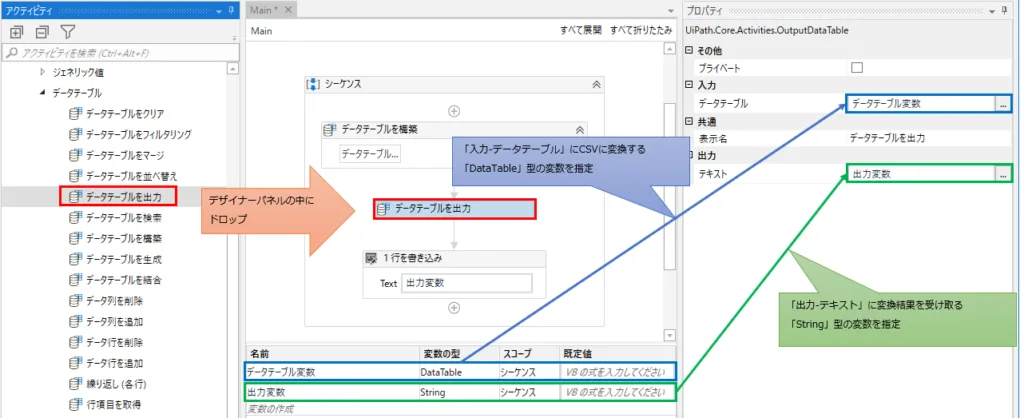Pin the アクティビティ panel
Screen dimensions: 1024x418
click(231, 10)
